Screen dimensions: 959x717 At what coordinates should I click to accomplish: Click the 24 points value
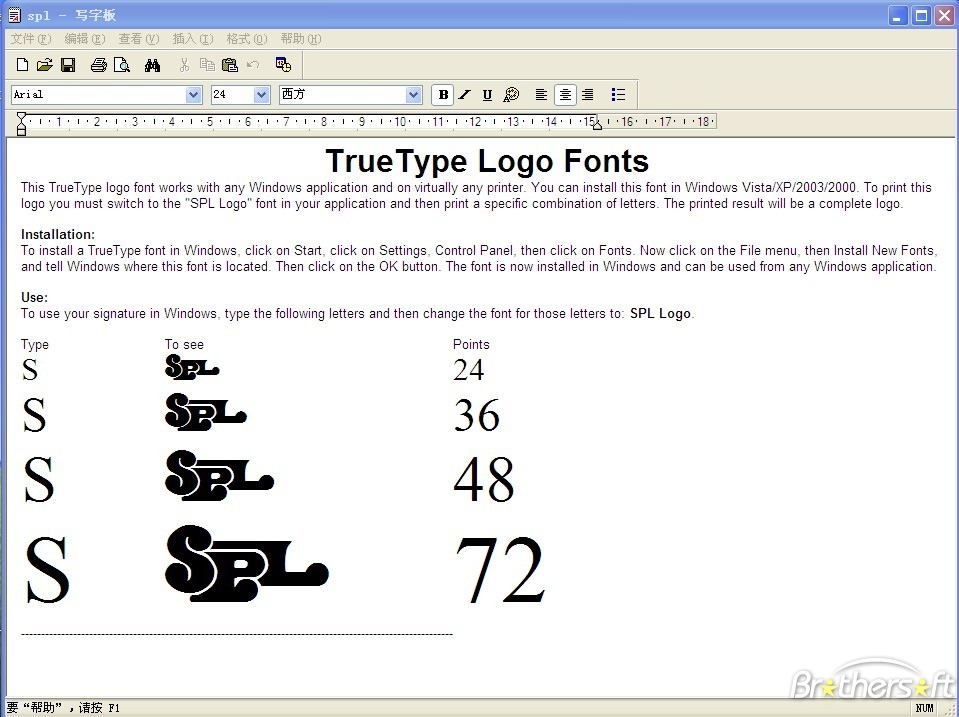[468, 370]
